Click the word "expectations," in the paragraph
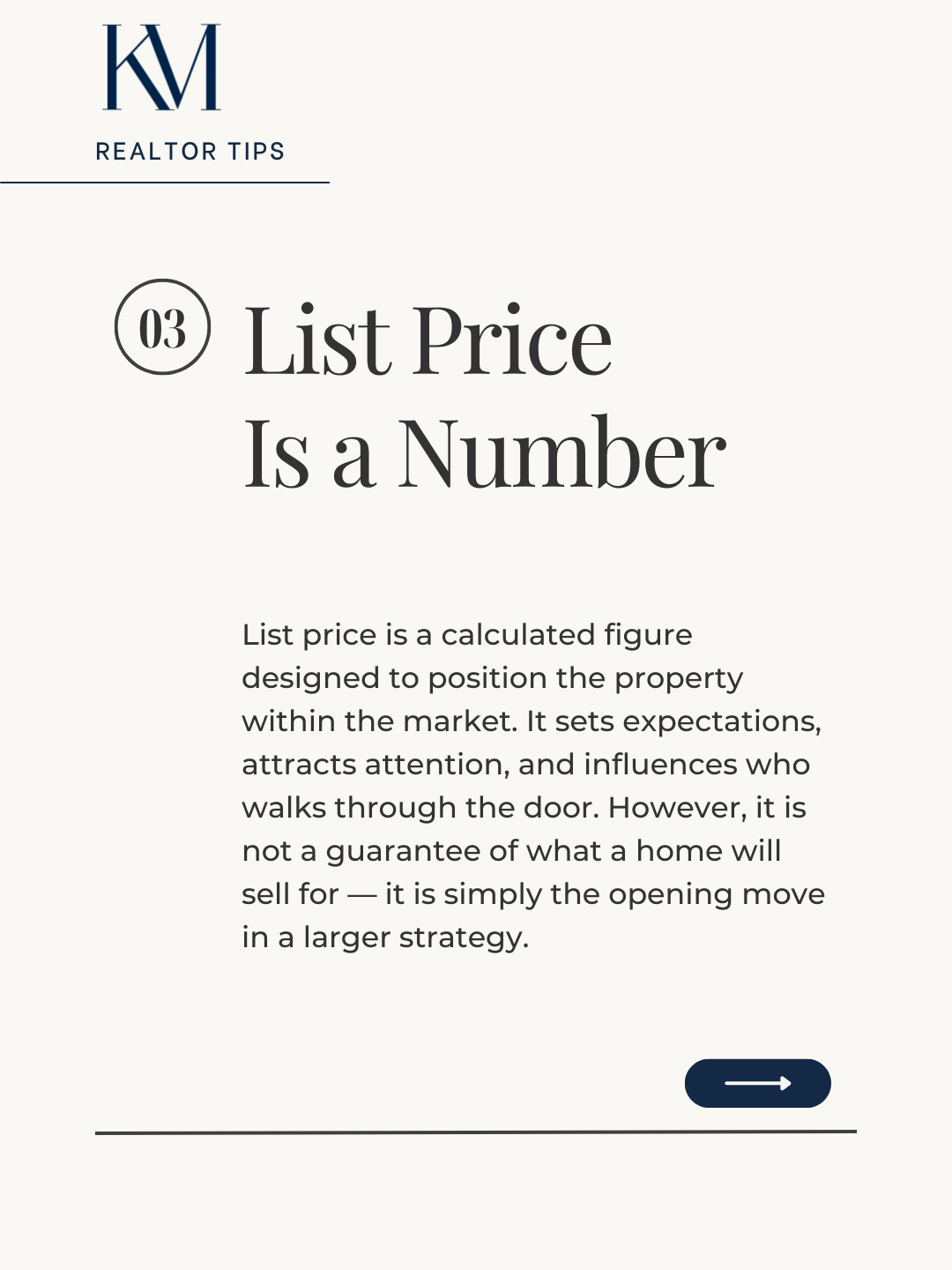 click(722, 721)
